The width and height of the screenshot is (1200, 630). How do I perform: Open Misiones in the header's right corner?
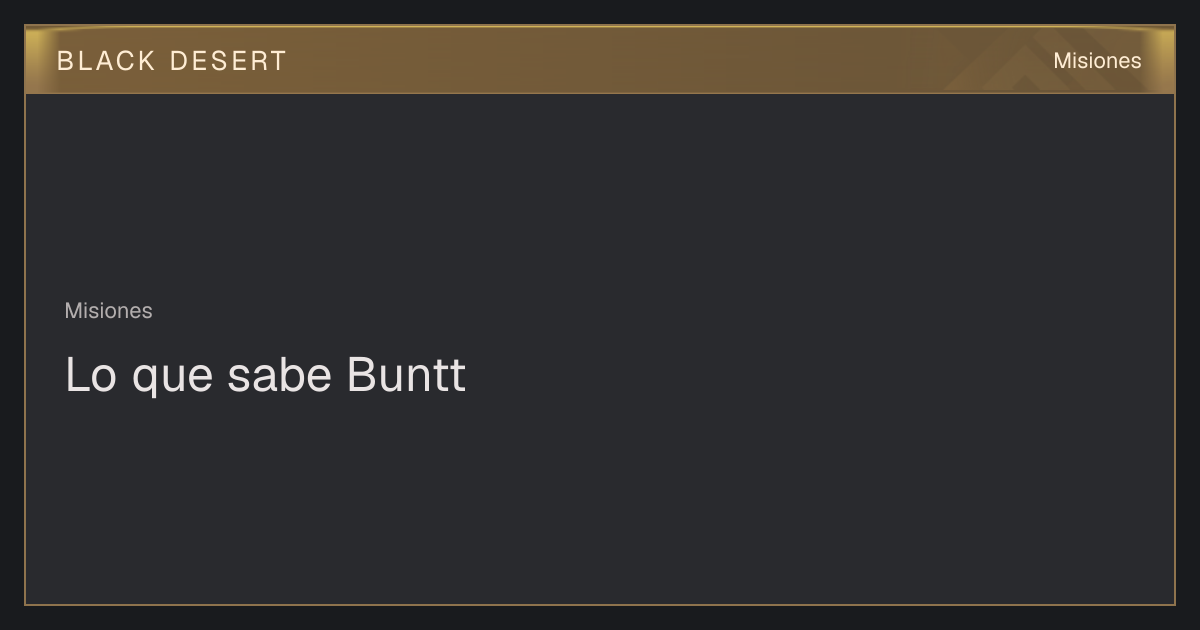pyautogui.click(x=1097, y=61)
